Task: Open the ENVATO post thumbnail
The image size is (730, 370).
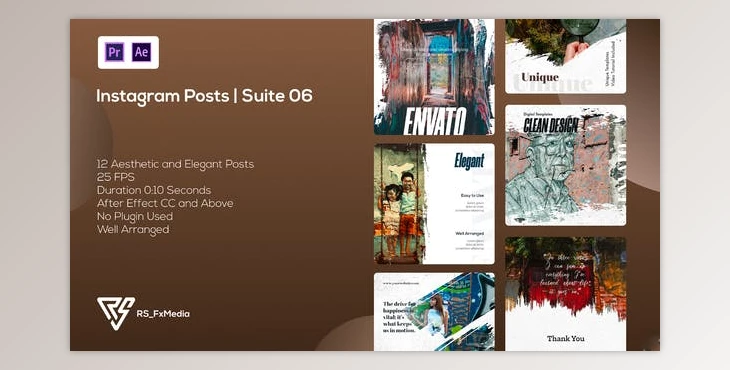Action: tap(434, 77)
